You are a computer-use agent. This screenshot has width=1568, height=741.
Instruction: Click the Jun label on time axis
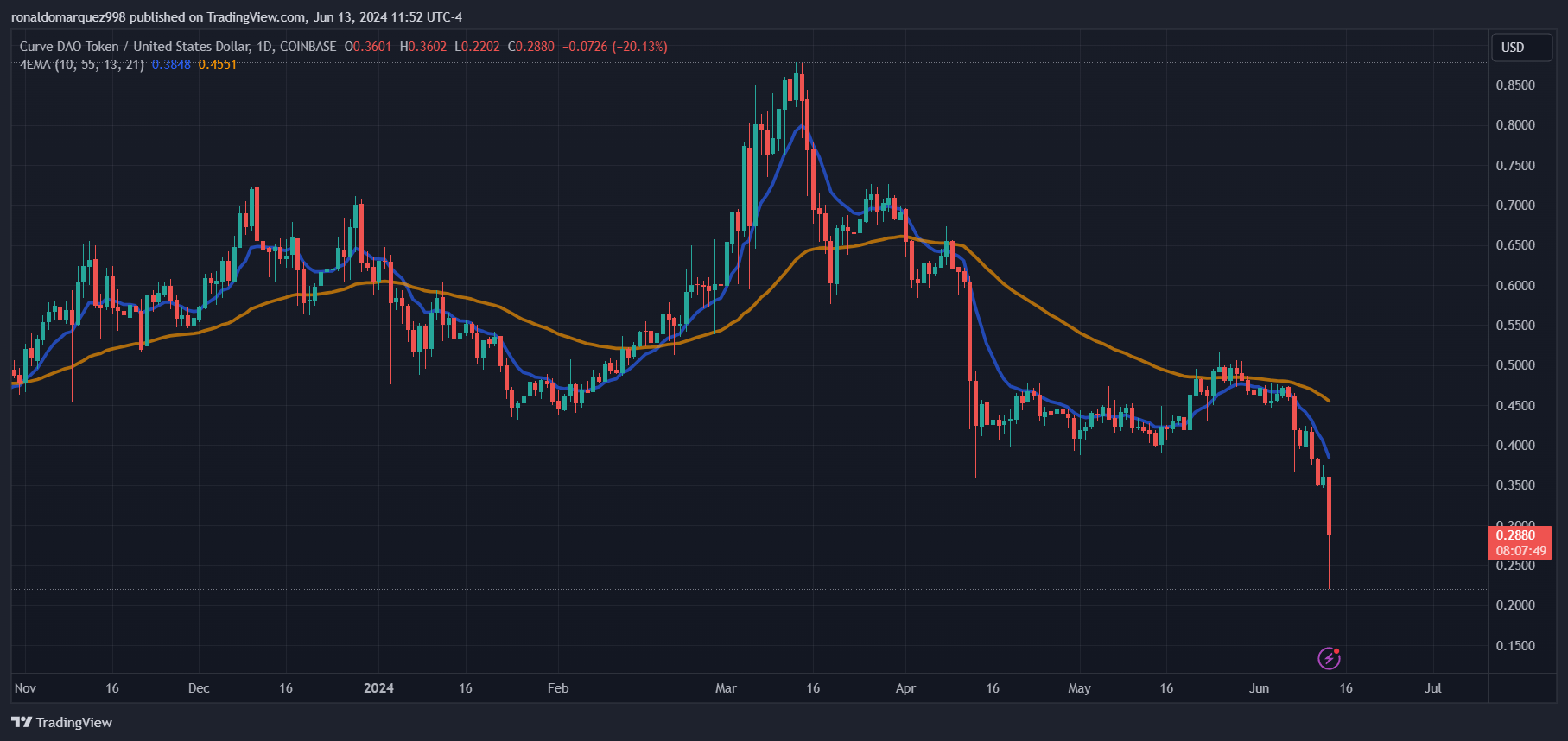[1259, 688]
